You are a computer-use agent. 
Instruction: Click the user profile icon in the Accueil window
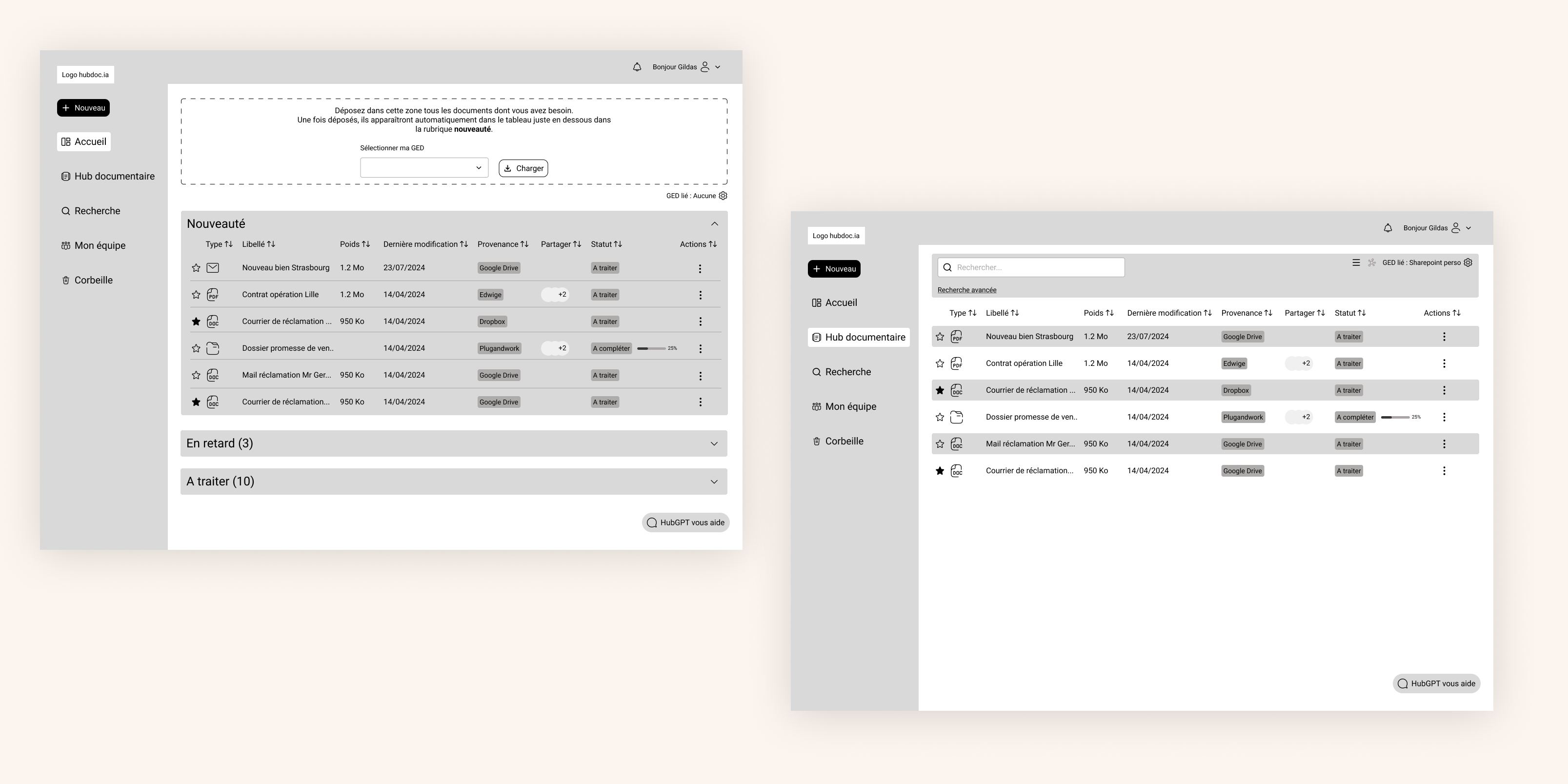[x=705, y=67]
